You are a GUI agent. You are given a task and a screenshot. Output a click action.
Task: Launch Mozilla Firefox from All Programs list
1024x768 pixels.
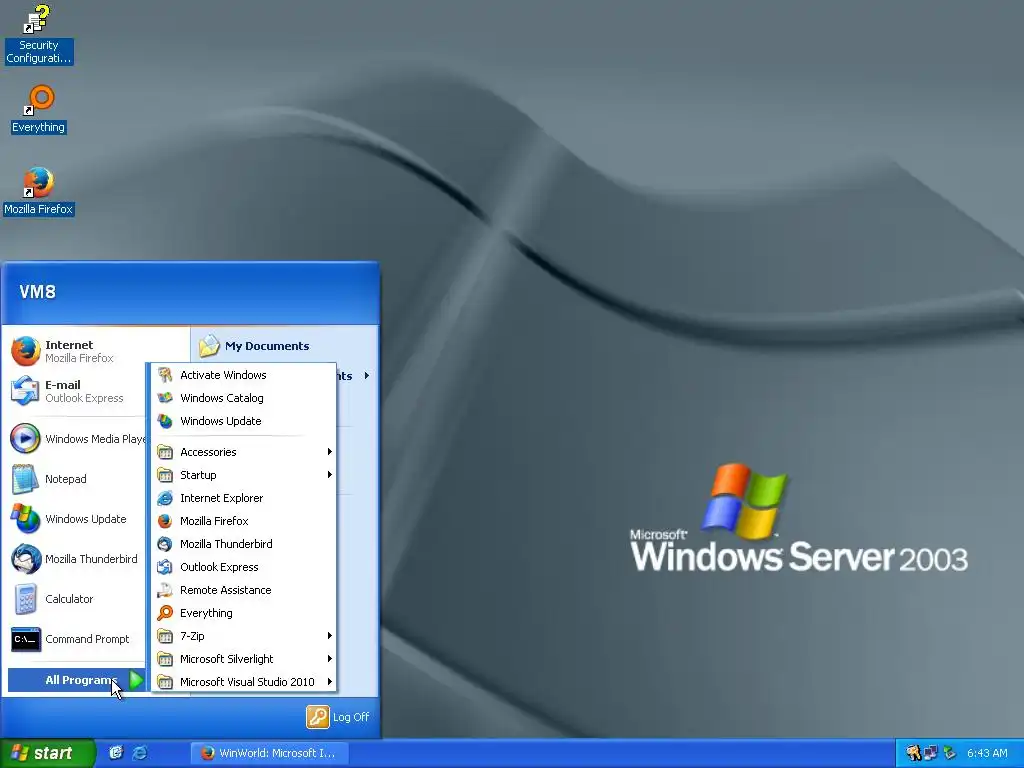[244, 520]
